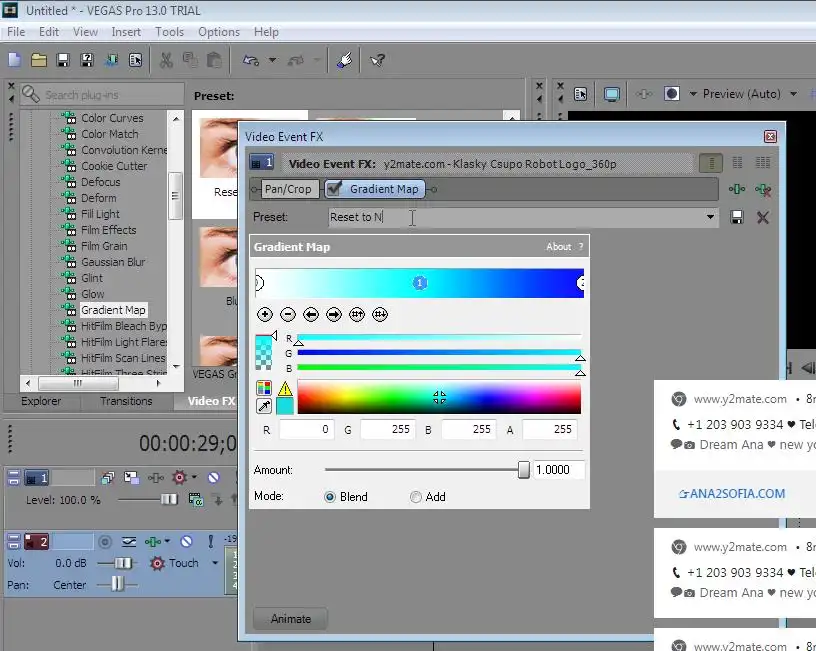The width and height of the screenshot is (816, 651).
Task: Select the Pan/Crop chain button
Action: 288,189
